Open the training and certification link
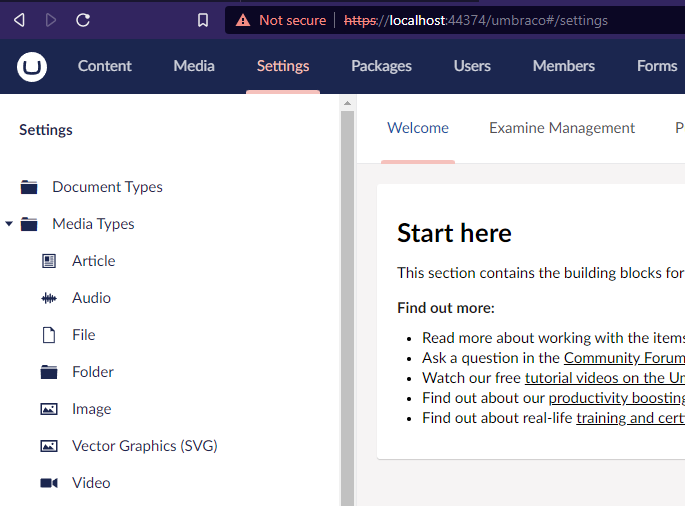This screenshot has height=506, width=685. click(630, 418)
